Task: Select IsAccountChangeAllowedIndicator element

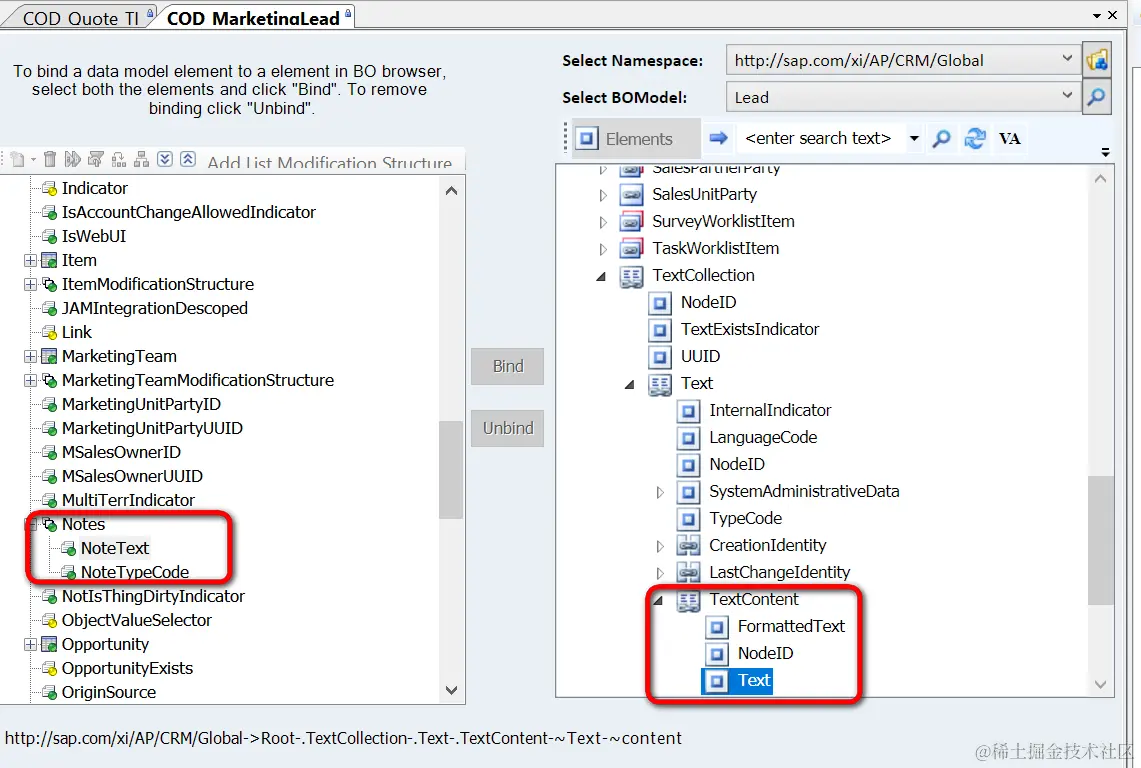Action: pos(188,212)
